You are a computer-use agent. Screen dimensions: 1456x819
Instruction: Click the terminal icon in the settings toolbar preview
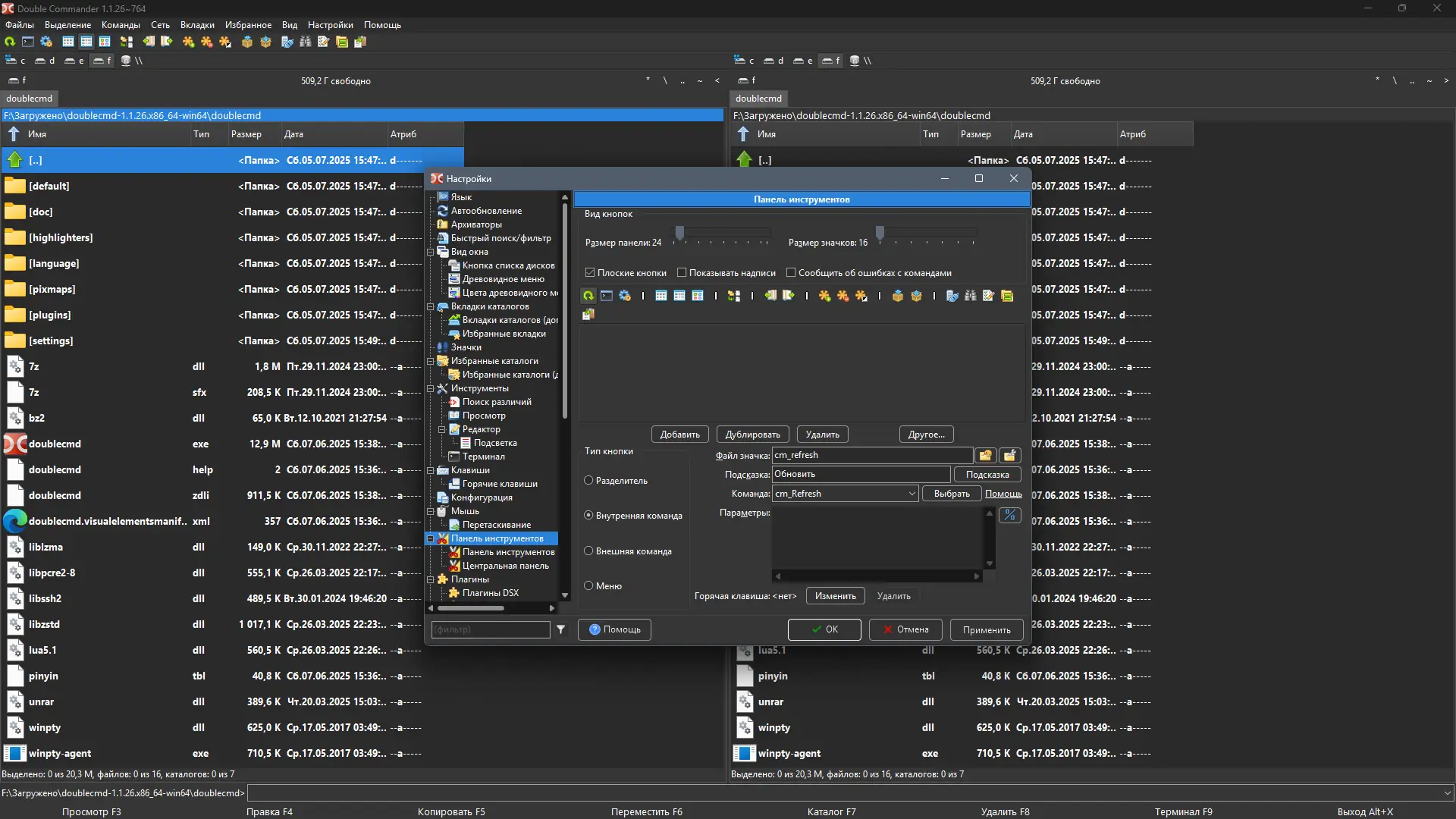click(x=607, y=296)
